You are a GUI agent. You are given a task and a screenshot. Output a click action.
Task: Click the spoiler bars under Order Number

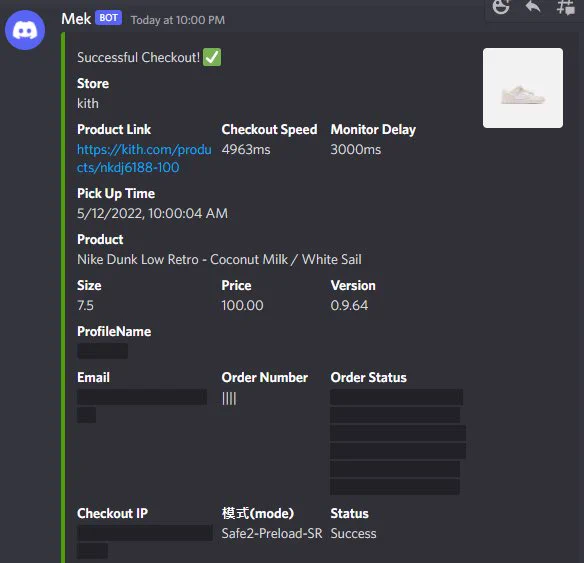click(x=229, y=398)
